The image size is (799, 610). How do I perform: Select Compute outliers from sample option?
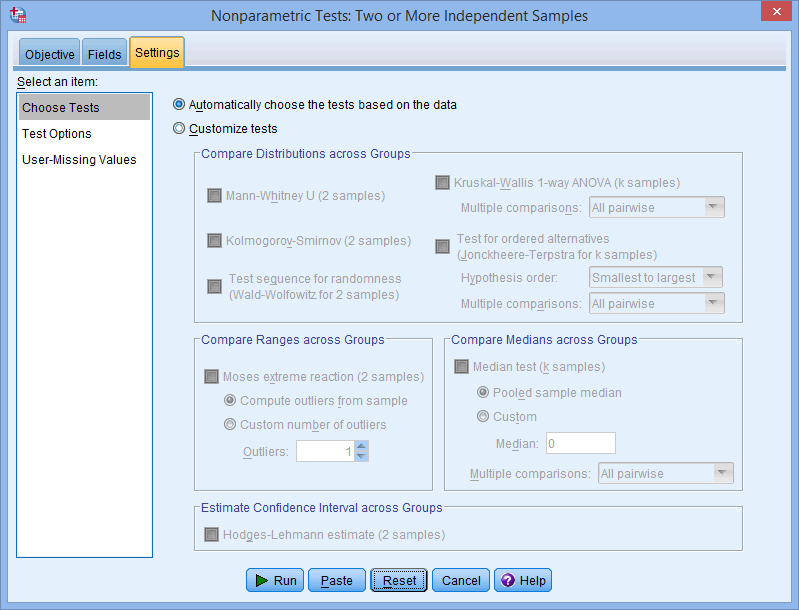tap(230, 401)
